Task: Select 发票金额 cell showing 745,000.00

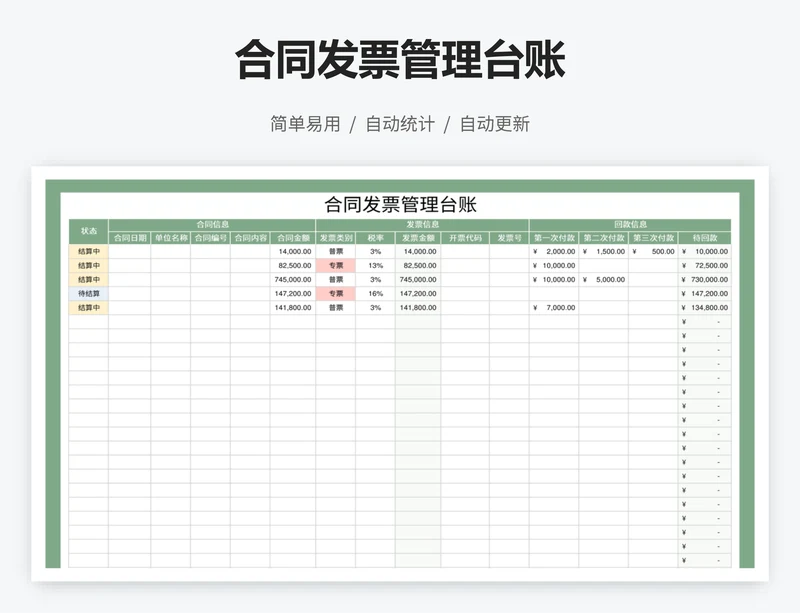Action: [x=418, y=280]
